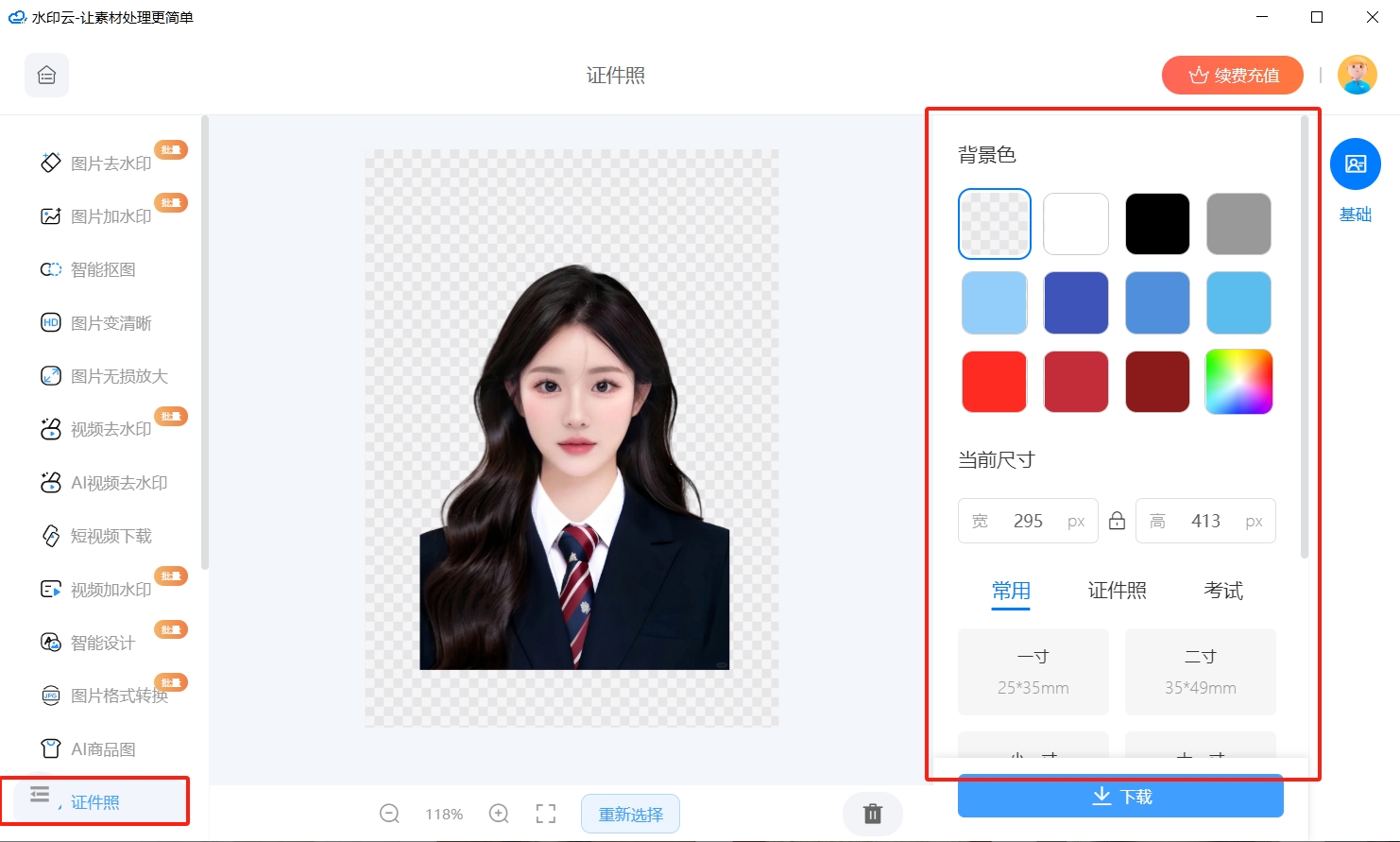Zoom in with the plus magnifier
This screenshot has width=1400, height=842.
point(499,814)
